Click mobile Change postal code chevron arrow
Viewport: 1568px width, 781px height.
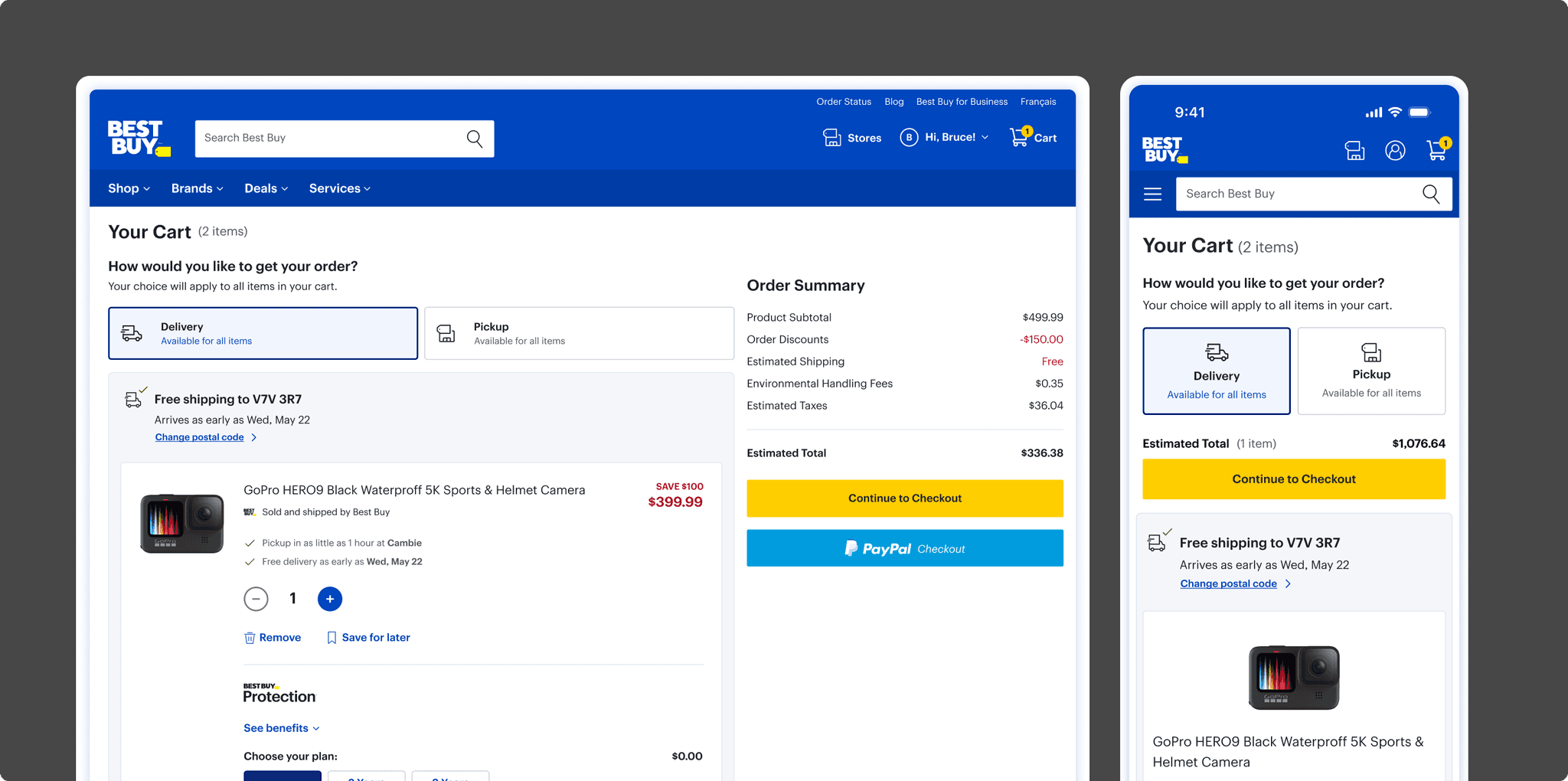pyautogui.click(x=1288, y=583)
